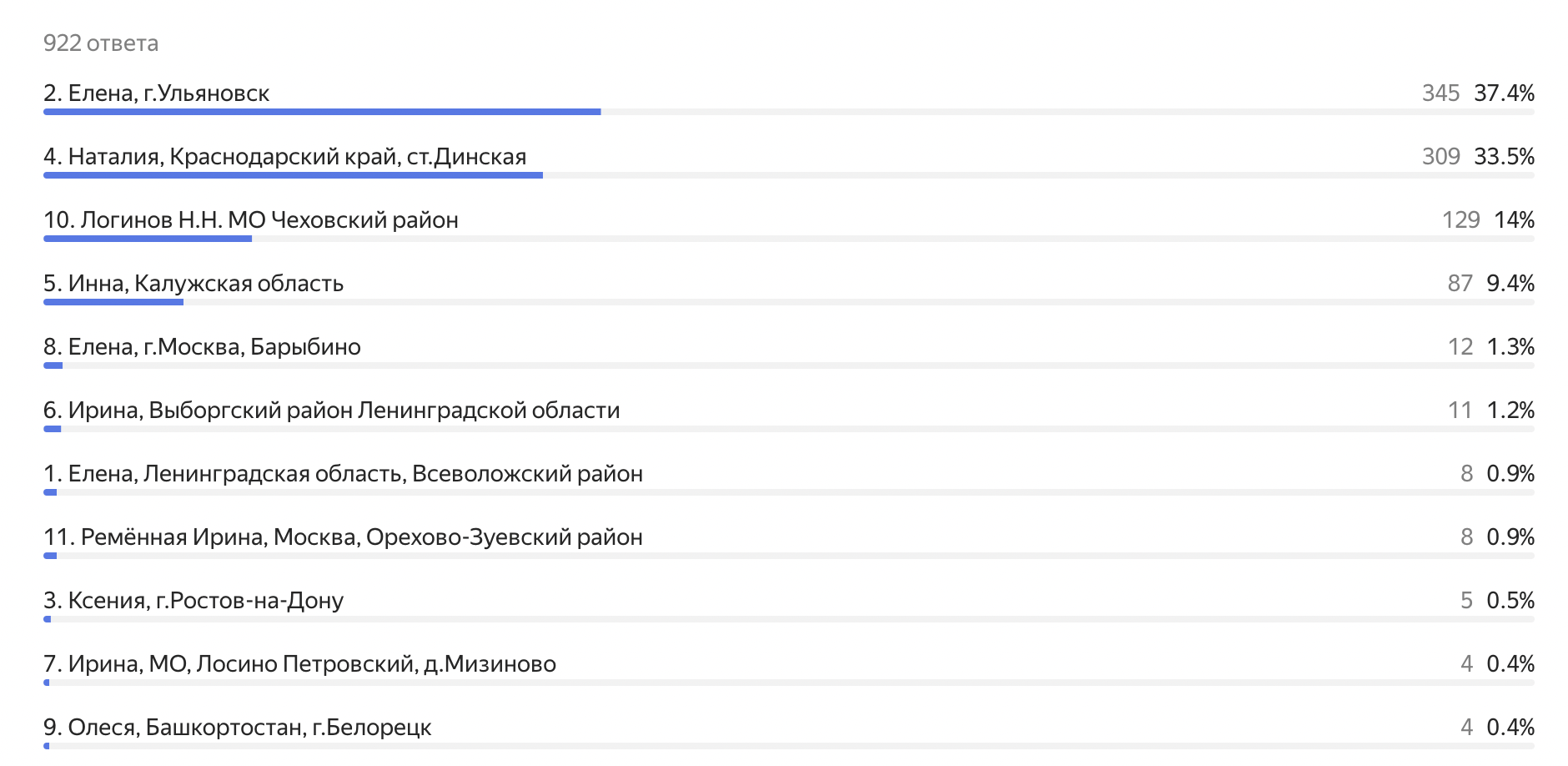The image size is (1568, 766).
Task: Select '7. Ирина, МО, Лосино Петровский' label
Action: click(x=300, y=664)
